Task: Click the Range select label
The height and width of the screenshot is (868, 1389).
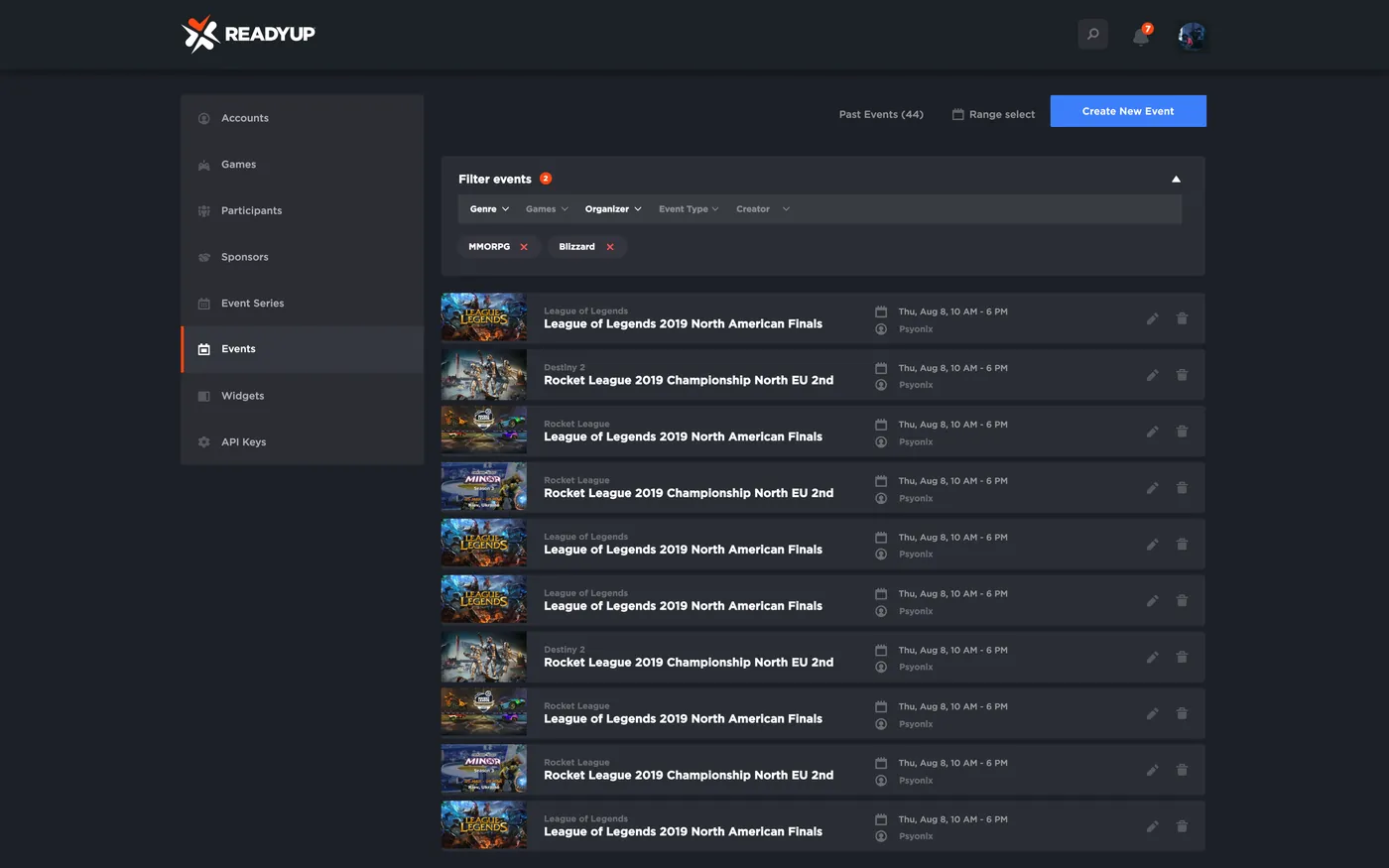Action: coord(1002,115)
